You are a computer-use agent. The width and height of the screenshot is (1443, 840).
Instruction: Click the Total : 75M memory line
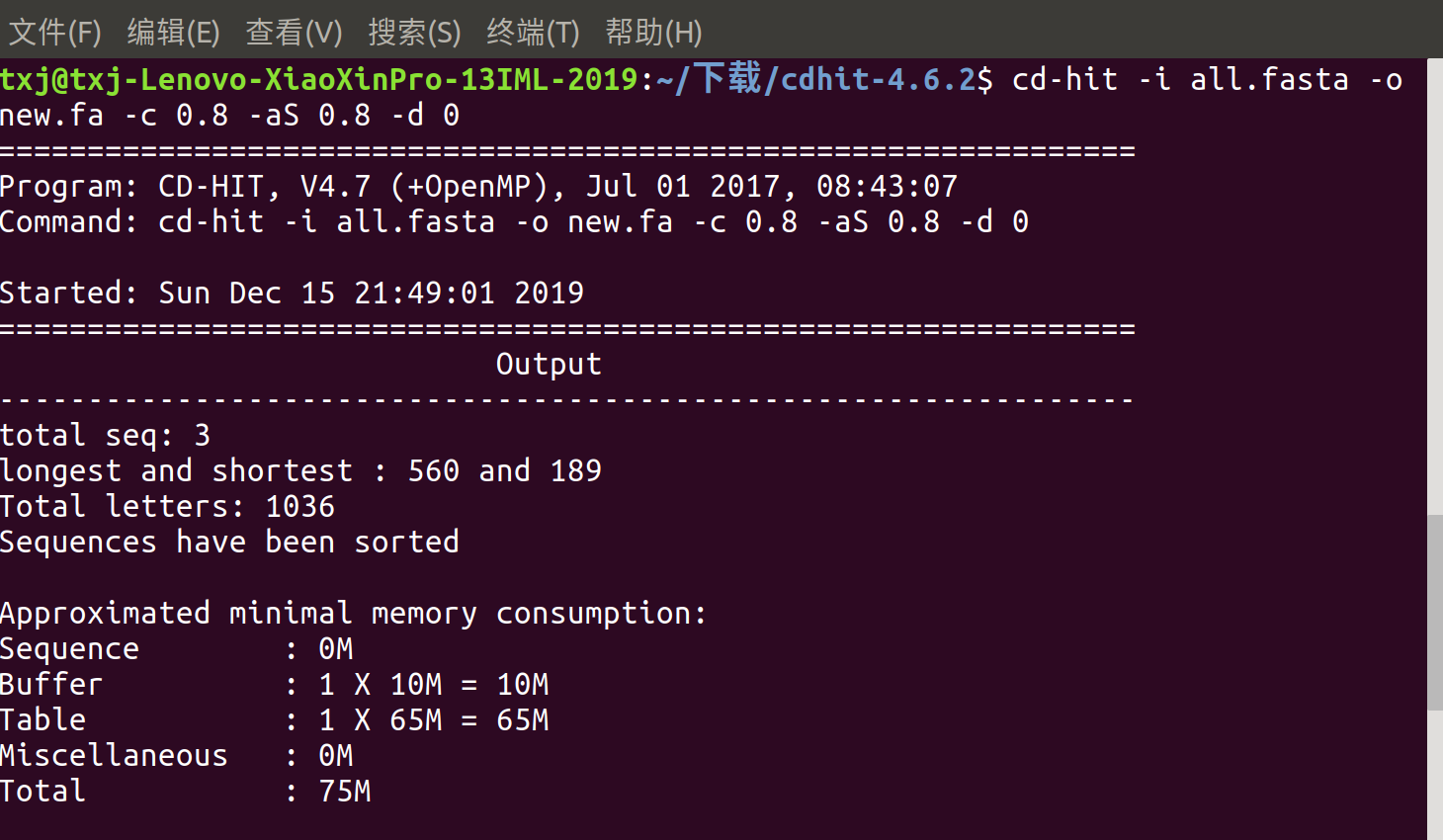pos(188,791)
